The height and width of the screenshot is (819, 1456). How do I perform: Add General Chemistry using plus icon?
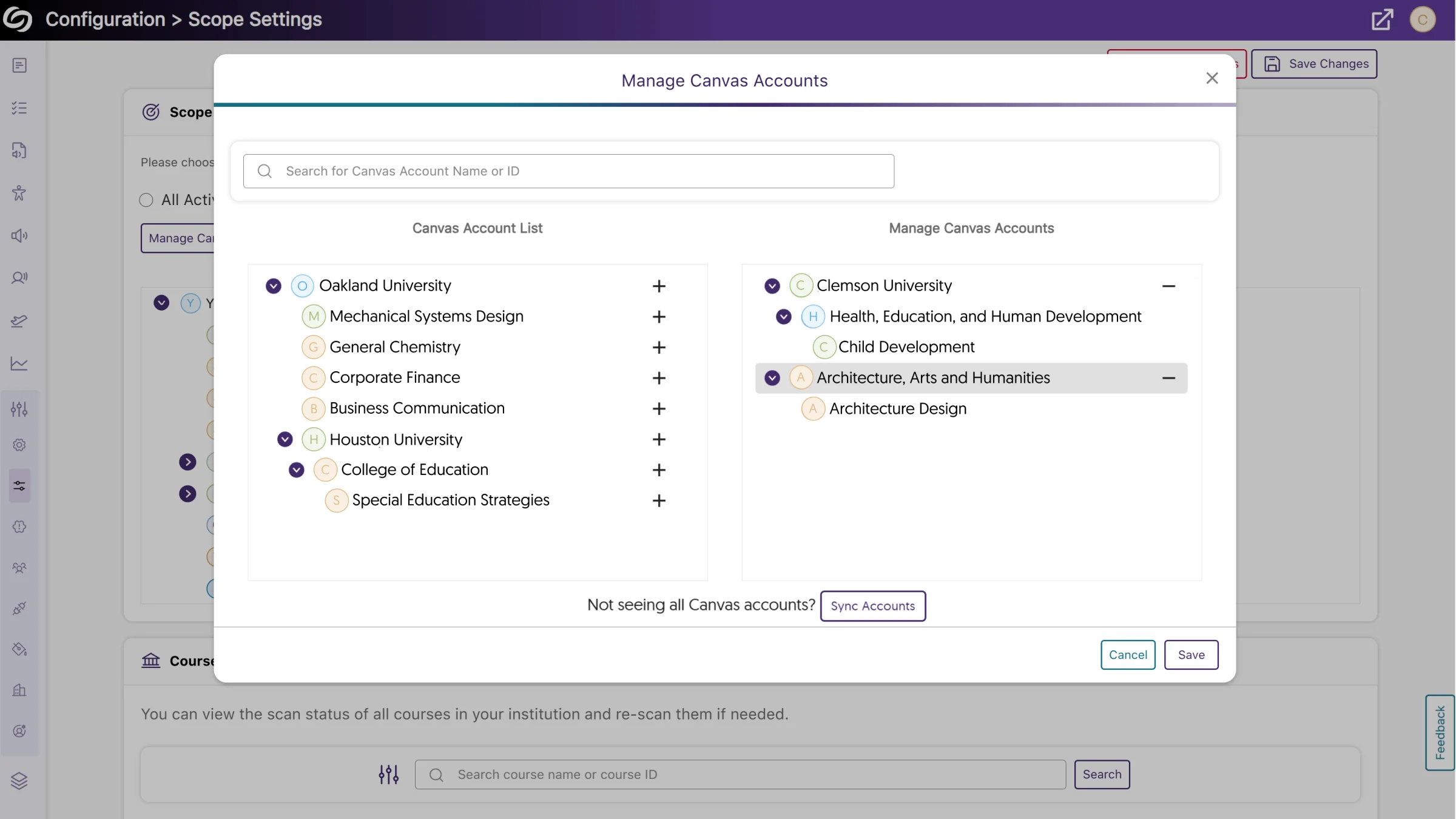click(x=659, y=347)
